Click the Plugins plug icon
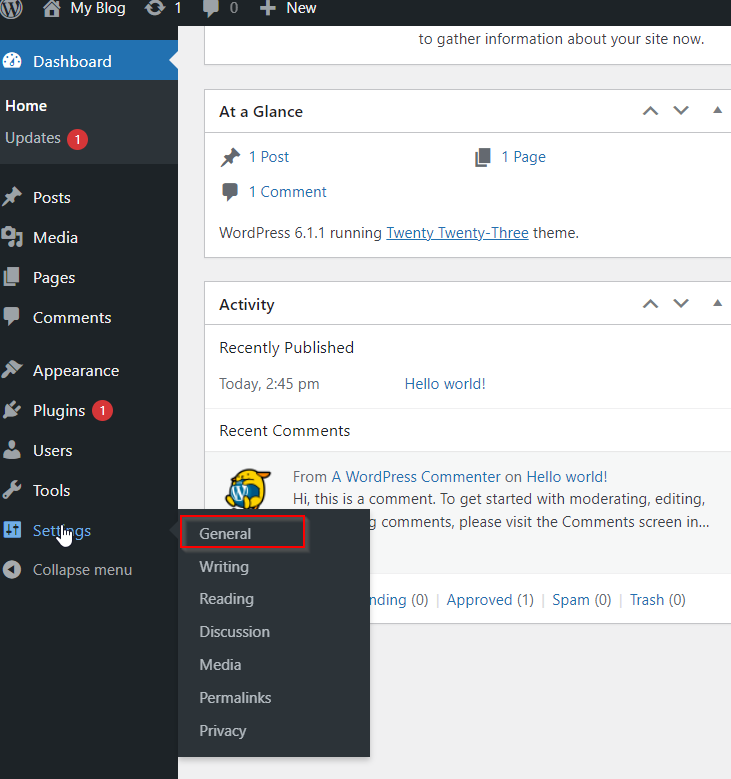This screenshot has height=779, width=731. [12, 410]
